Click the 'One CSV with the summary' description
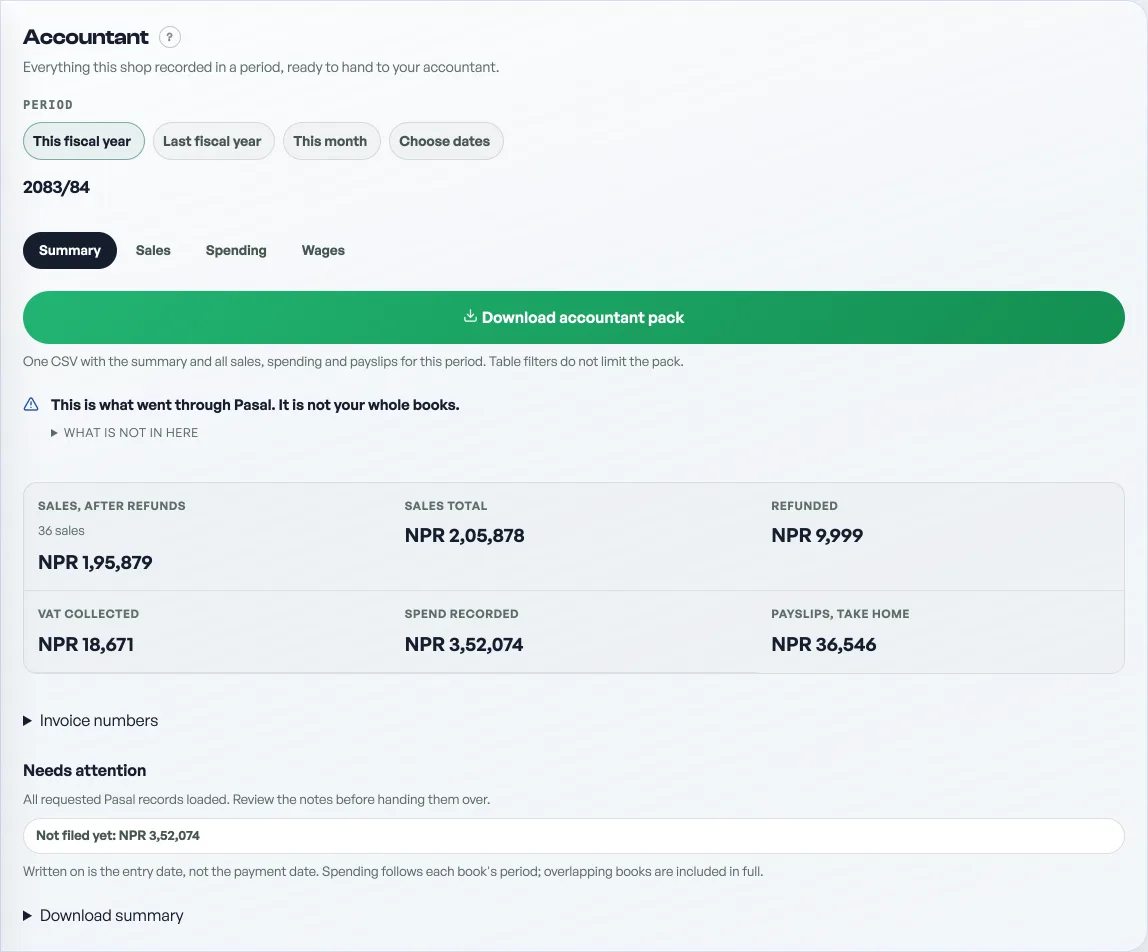 point(353,362)
